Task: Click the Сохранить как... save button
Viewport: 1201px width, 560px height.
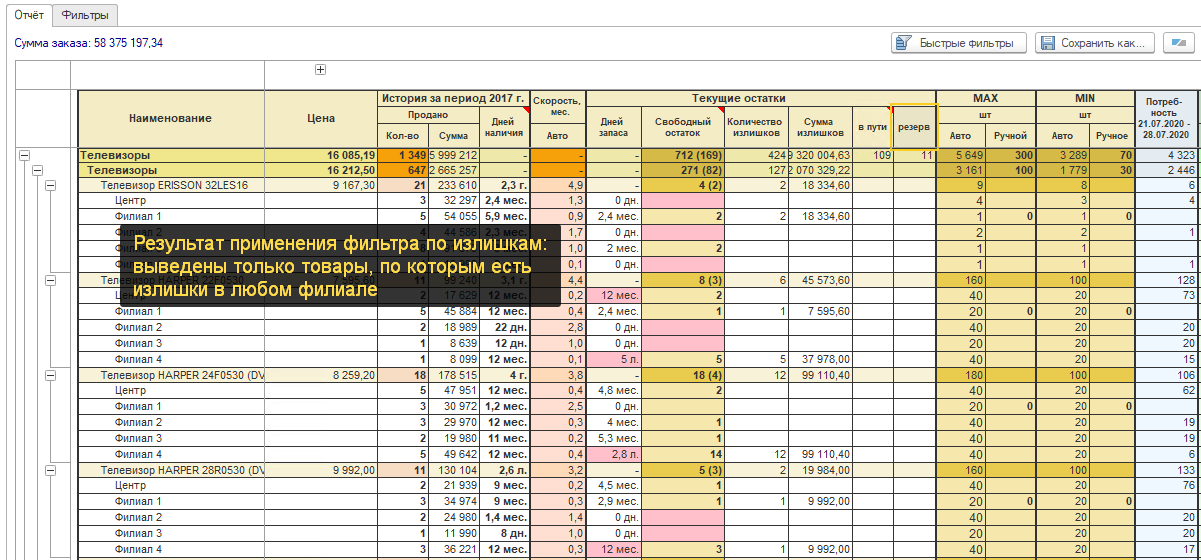Action: pyautogui.click(x=1095, y=43)
